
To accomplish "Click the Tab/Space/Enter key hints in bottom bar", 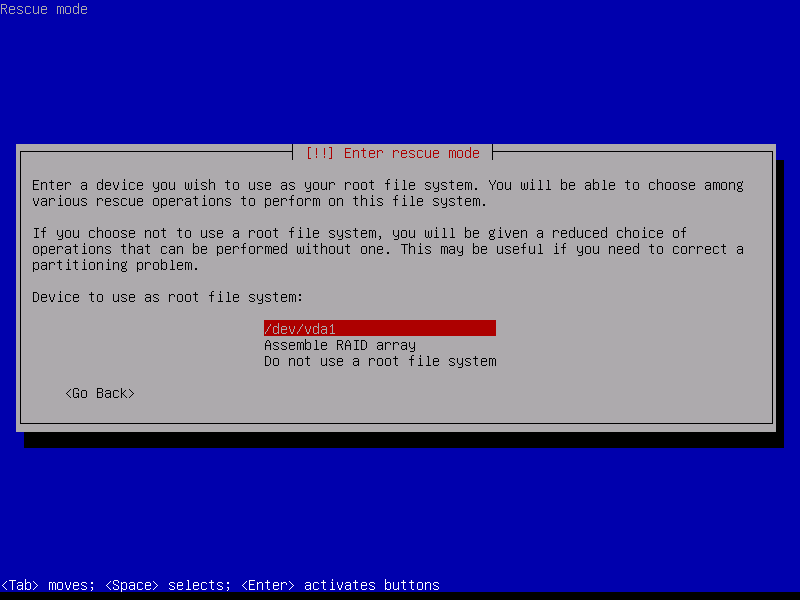I will (x=220, y=585).
